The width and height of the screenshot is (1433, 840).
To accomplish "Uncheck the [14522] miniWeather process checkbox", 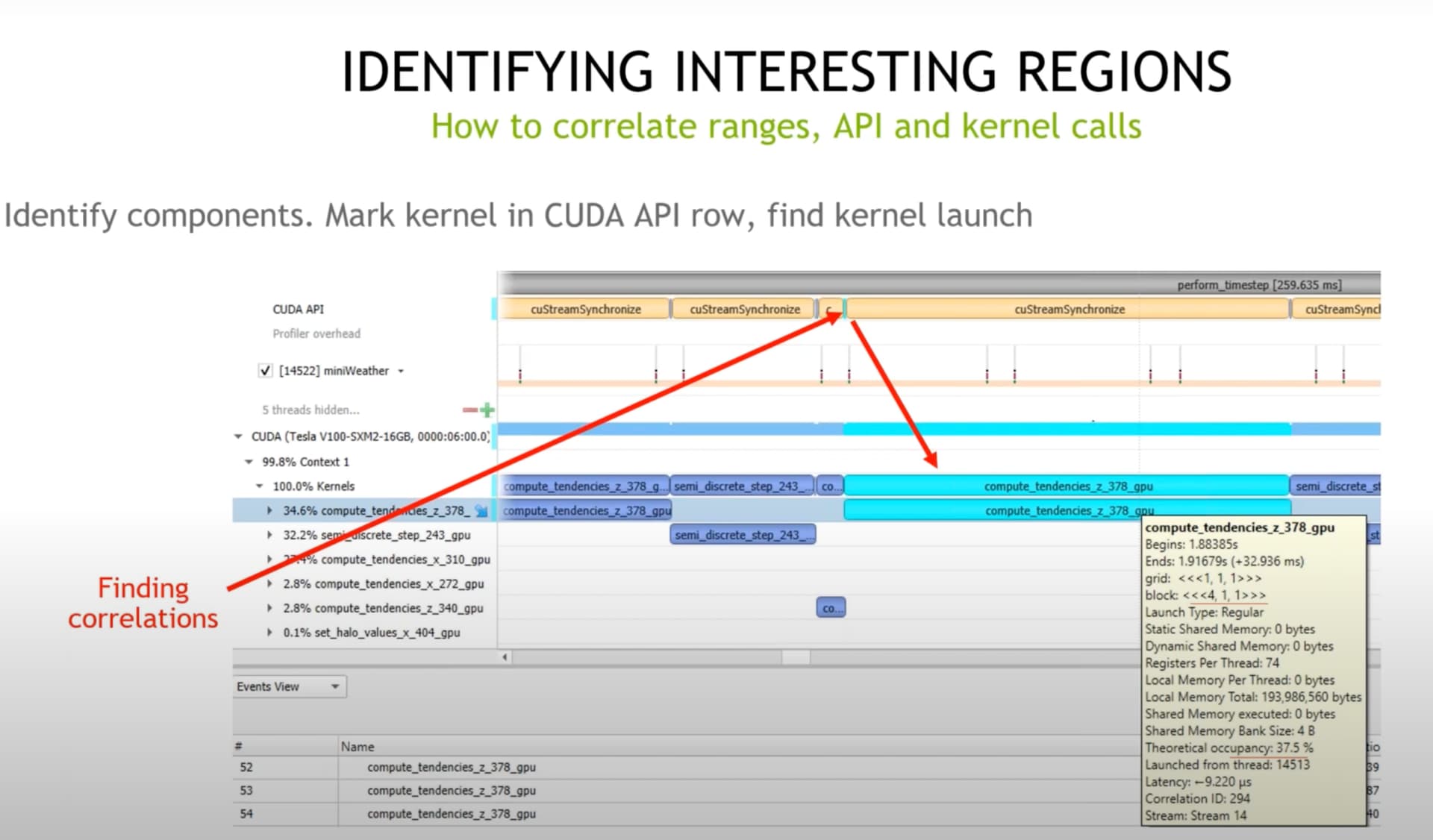I will tap(265, 370).
